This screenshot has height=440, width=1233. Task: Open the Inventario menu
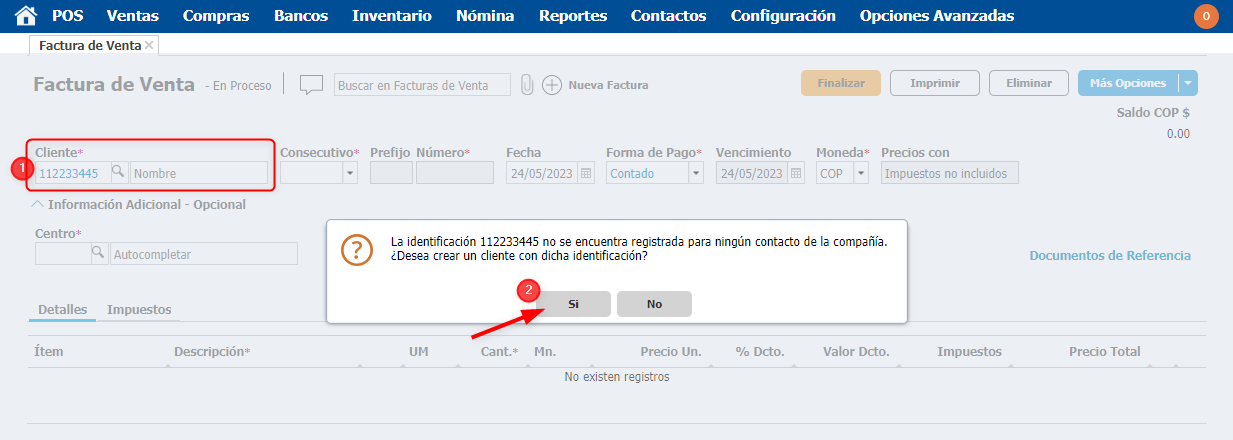pos(392,16)
